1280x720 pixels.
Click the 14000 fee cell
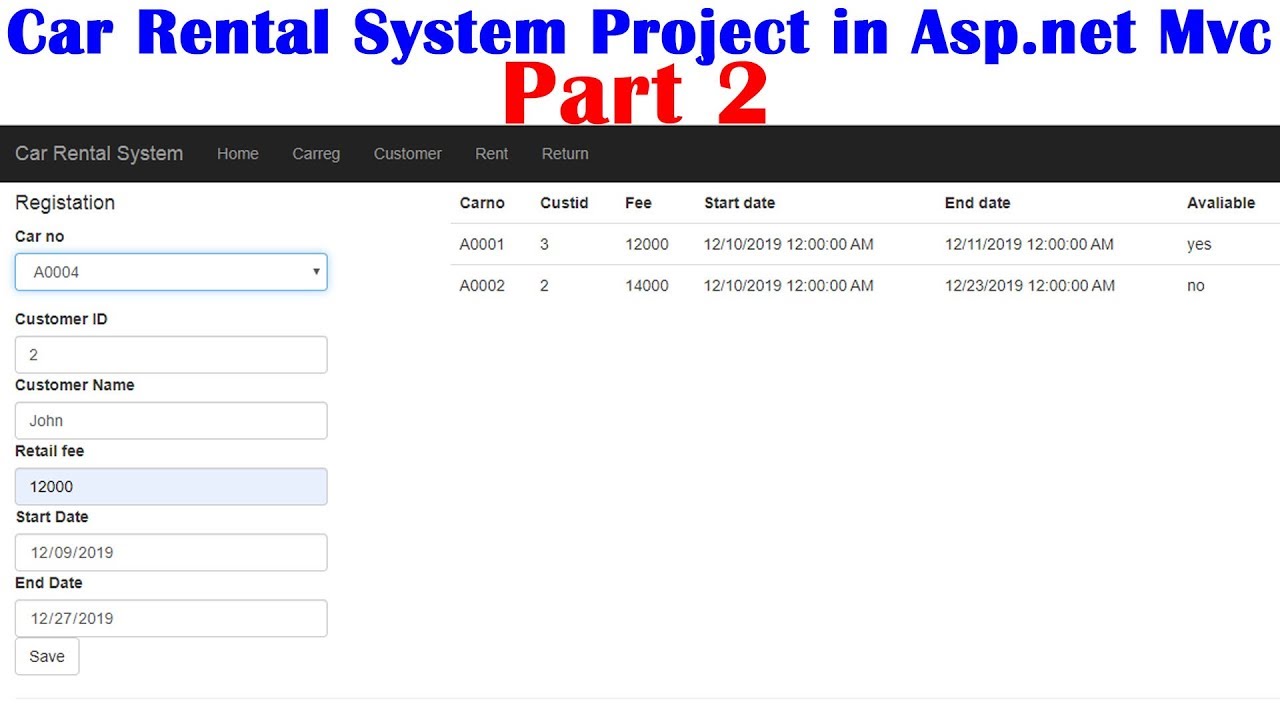(x=647, y=286)
